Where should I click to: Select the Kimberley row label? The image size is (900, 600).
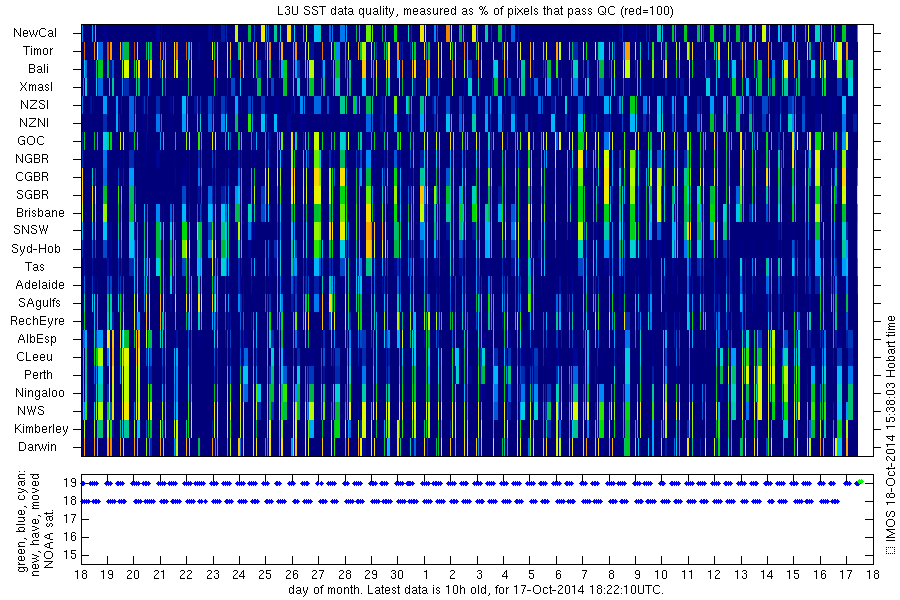[41, 428]
